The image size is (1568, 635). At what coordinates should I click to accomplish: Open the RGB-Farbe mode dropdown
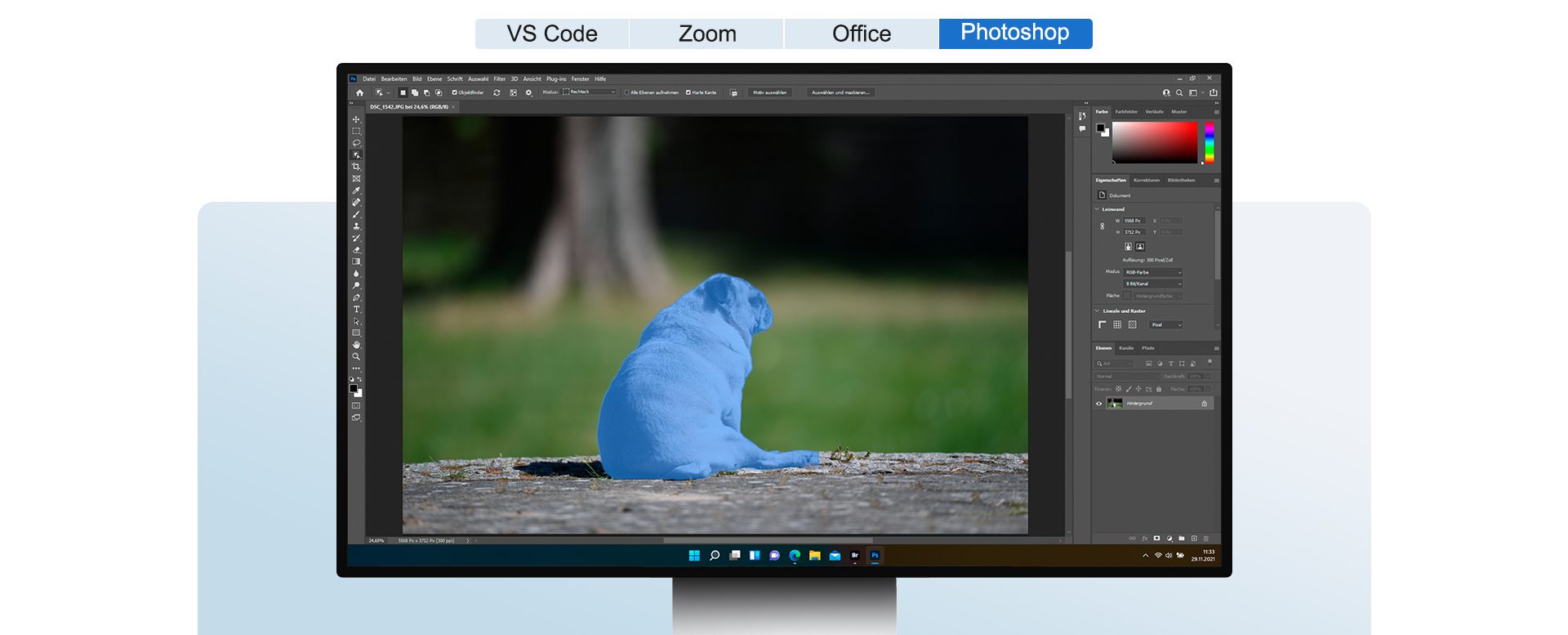1153,272
